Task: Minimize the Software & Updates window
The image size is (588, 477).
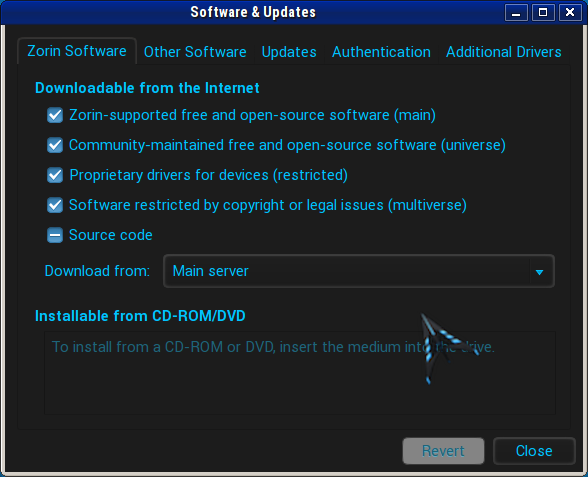Action: click(x=516, y=13)
